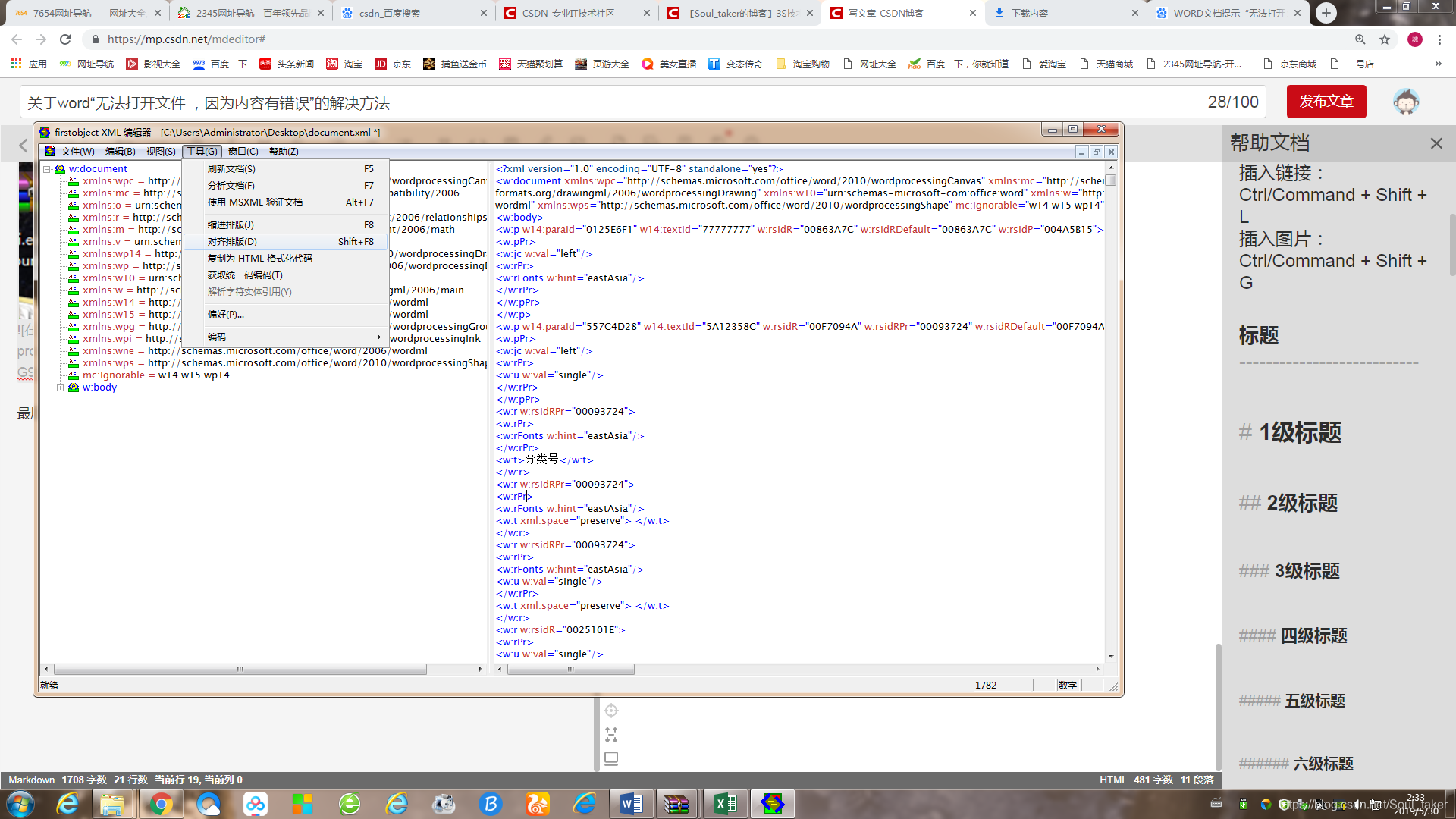Reload the page with refresh icon
1456x819 pixels.
point(65,39)
